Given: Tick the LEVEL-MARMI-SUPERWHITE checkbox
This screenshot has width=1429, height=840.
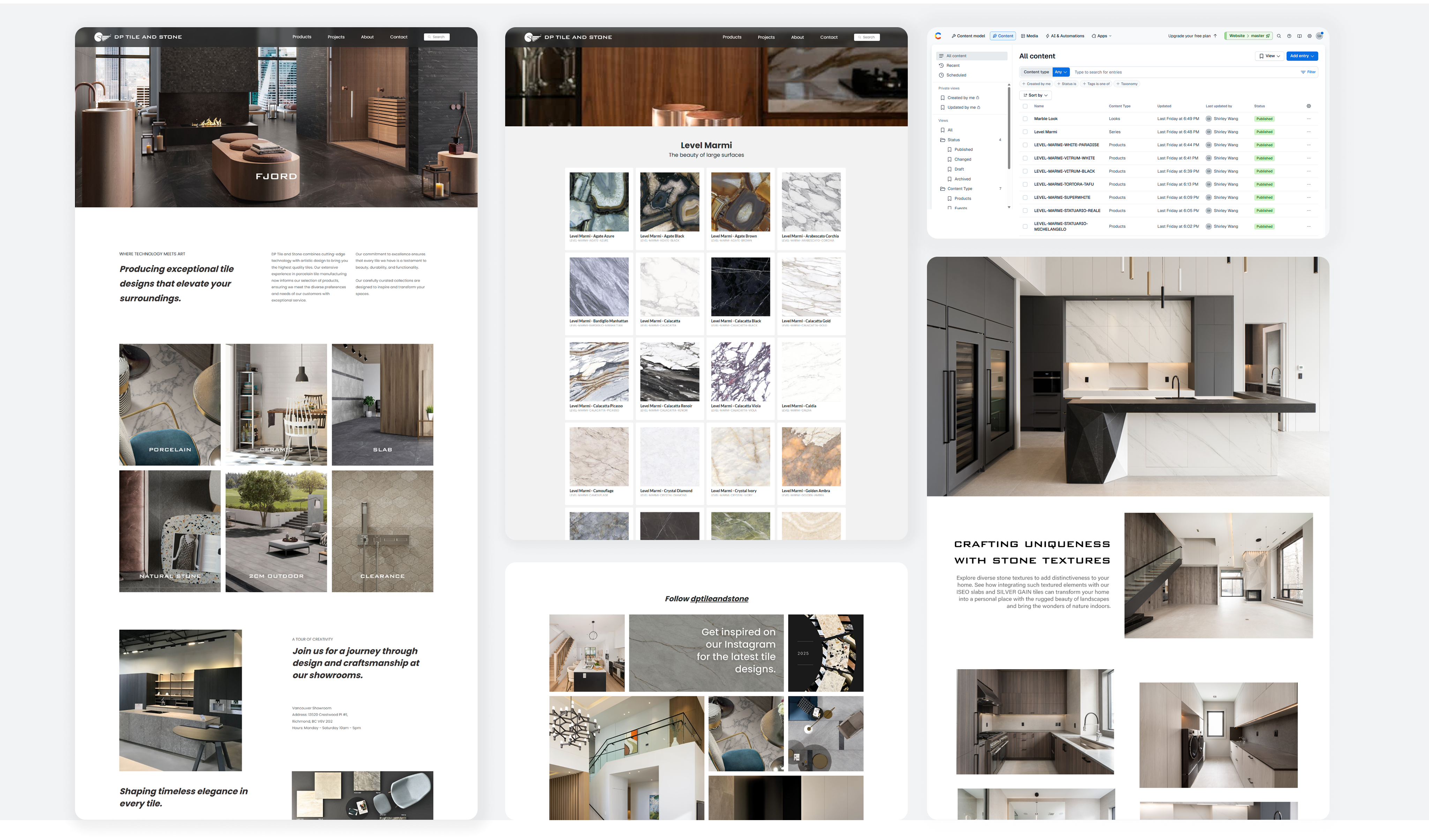Looking at the screenshot, I should tap(1025, 197).
